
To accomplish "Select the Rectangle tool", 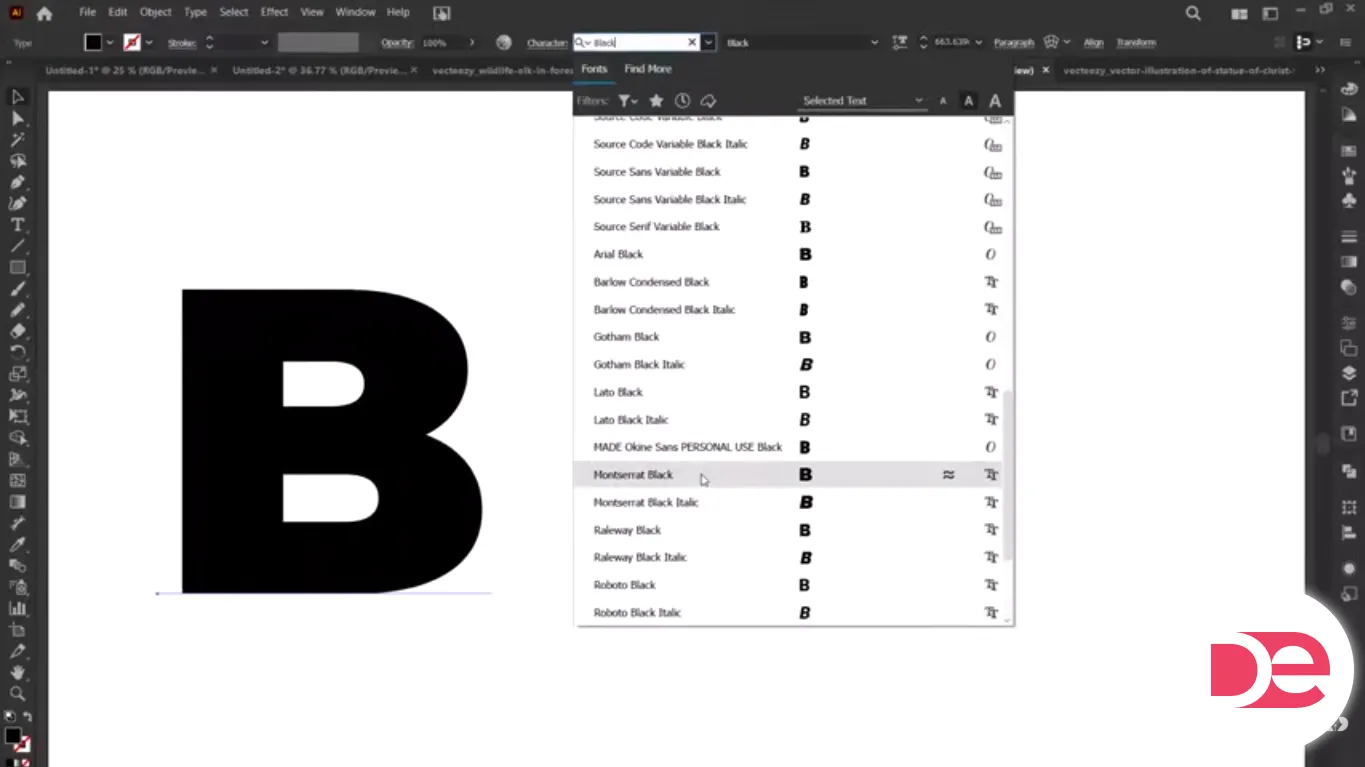I will click(17, 267).
